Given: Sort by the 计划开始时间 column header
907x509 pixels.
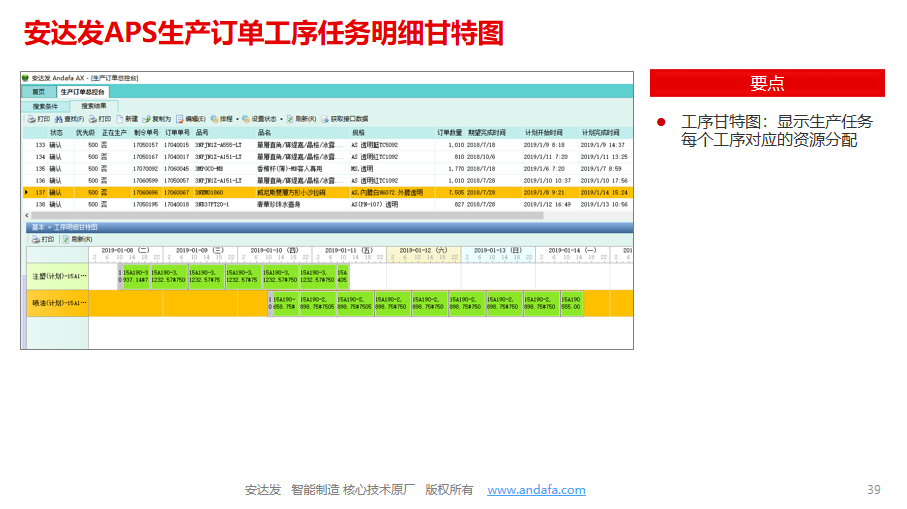Looking at the screenshot, I should (543, 132).
